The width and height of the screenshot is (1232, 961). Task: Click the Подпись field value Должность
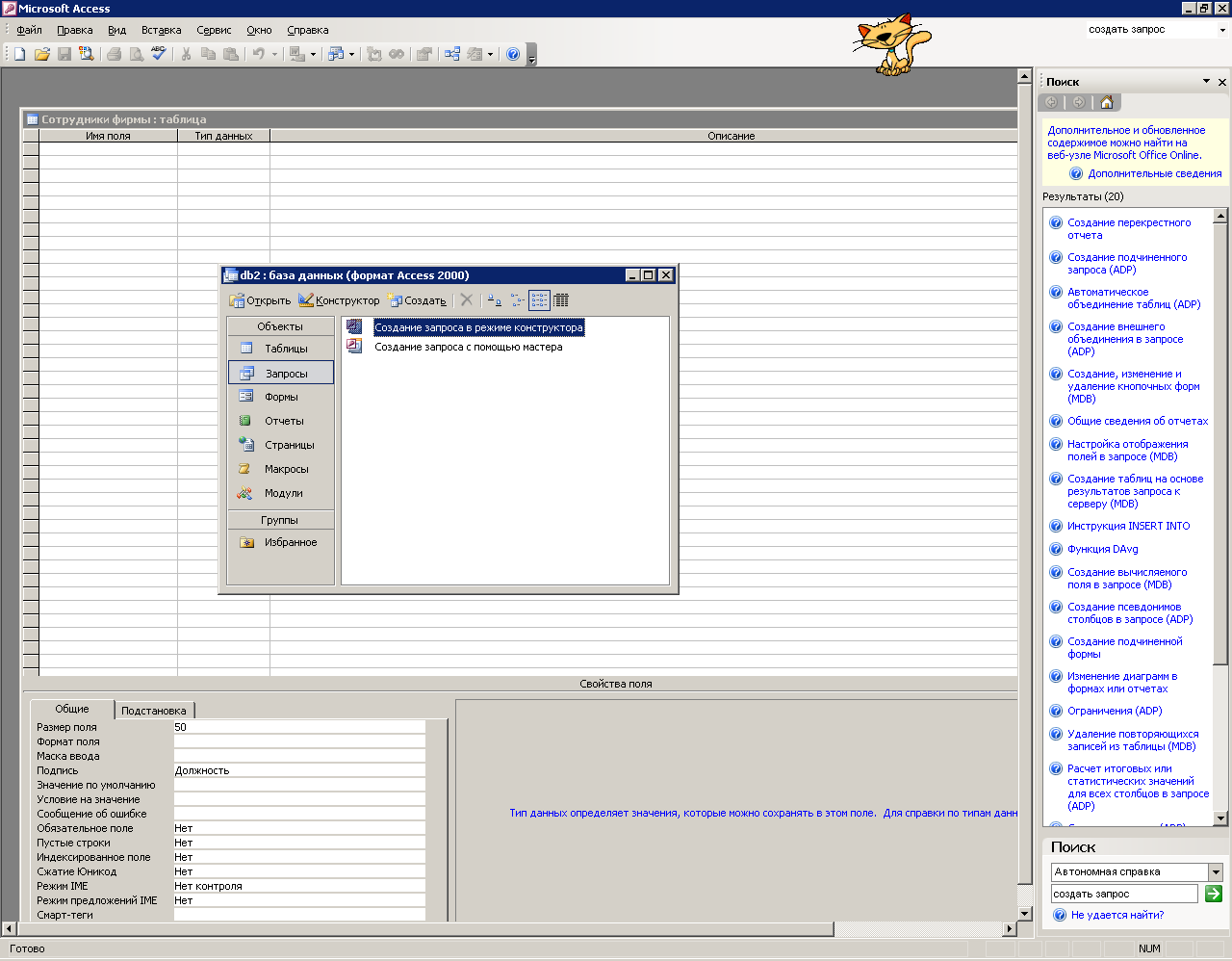(299, 770)
